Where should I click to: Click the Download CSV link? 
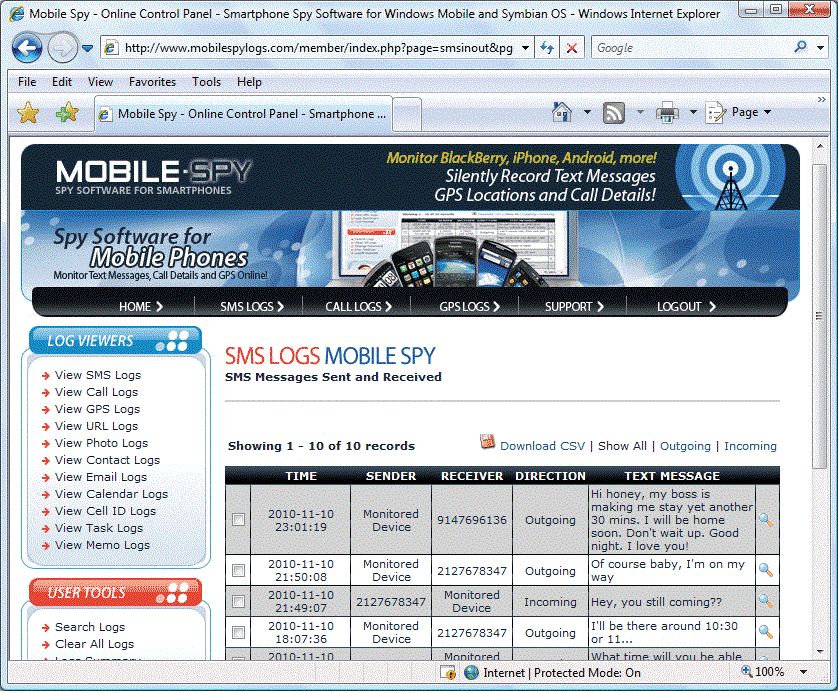[542, 446]
